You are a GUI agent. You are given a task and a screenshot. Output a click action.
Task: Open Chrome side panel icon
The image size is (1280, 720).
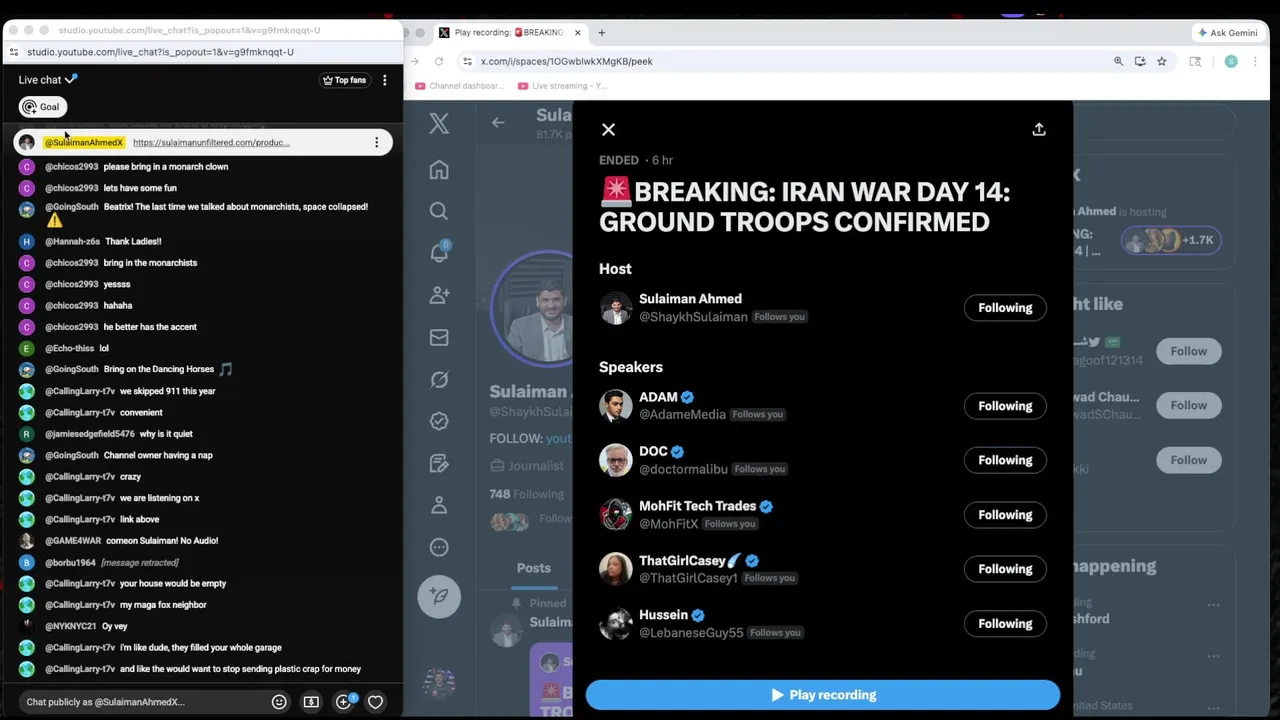pos(1195,61)
